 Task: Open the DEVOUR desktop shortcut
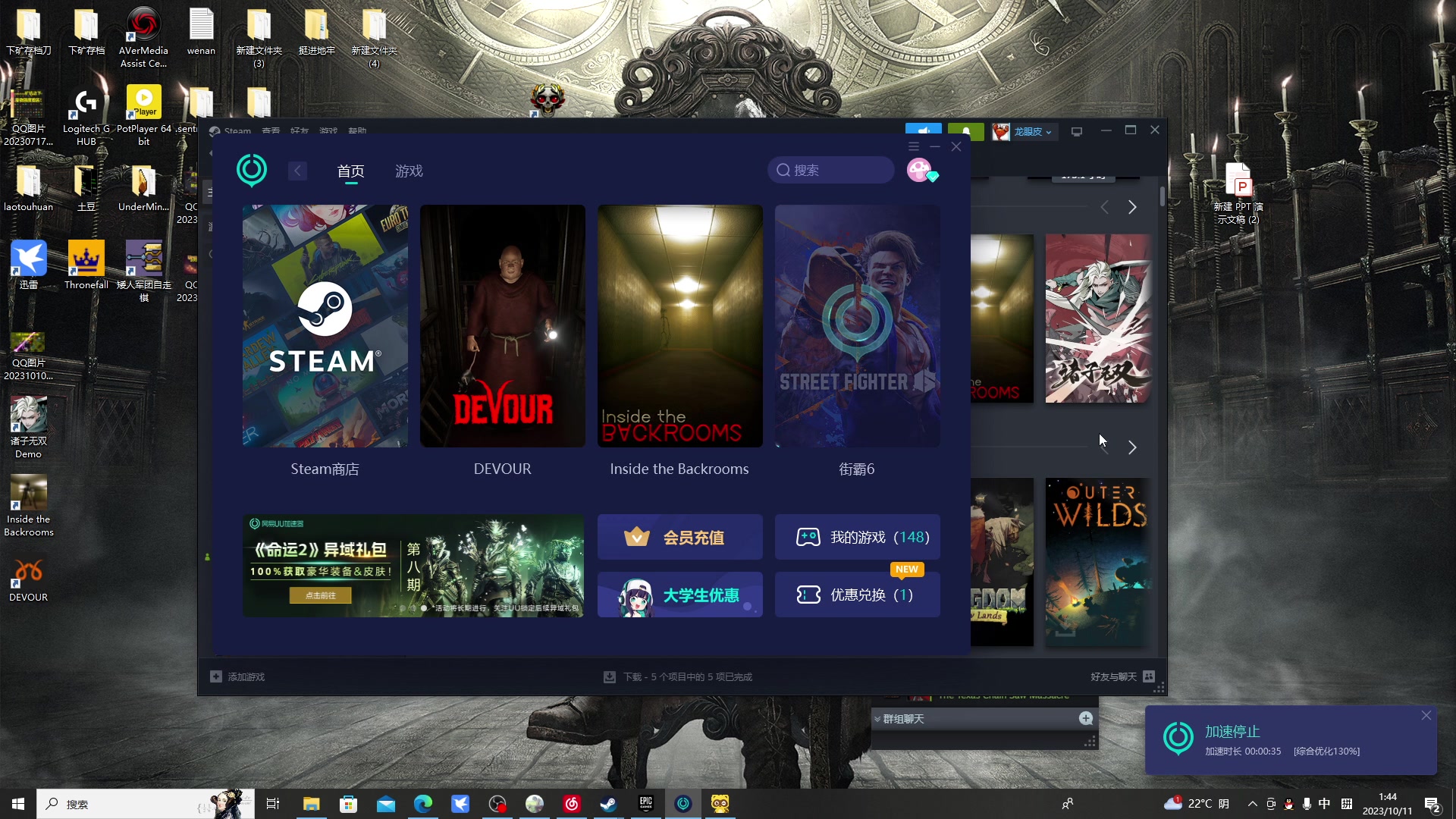pos(29,580)
